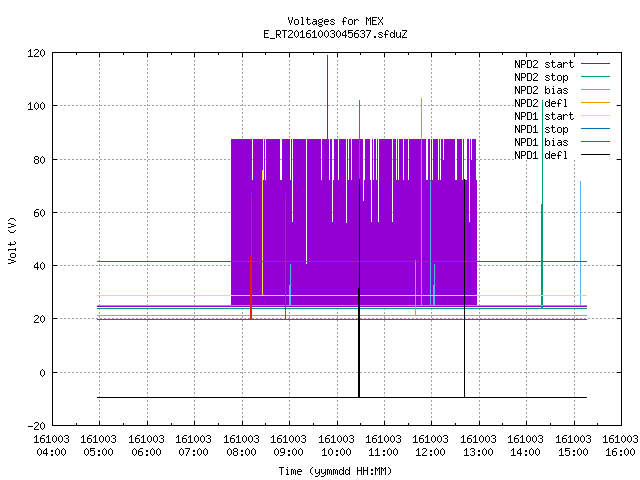Click the green NPD2 stop legend line

pyautogui.click(x=596, y=77)
